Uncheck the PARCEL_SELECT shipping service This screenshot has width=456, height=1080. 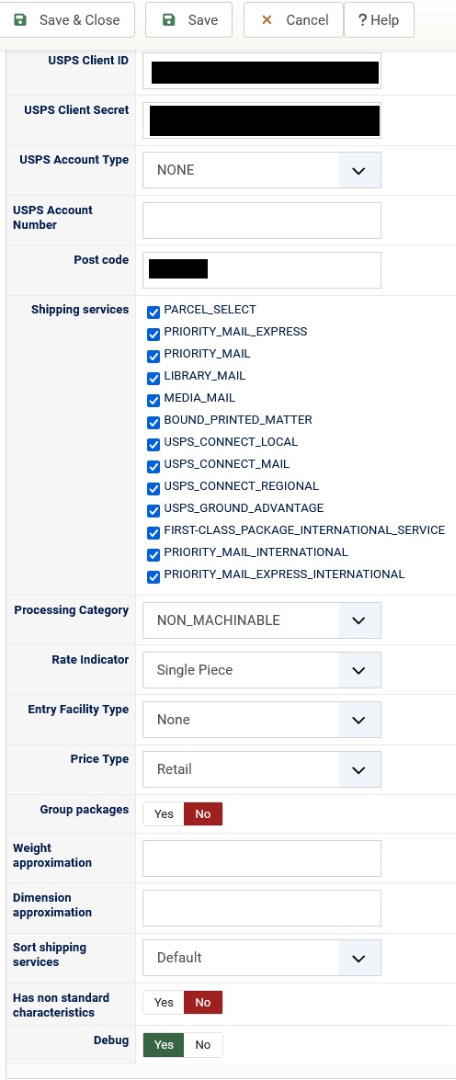pyautogui.click(x=154, y=313)
